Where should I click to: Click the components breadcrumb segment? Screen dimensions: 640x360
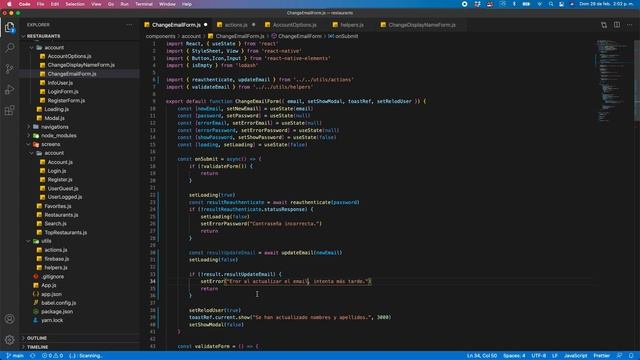click(x=160, y=36)
